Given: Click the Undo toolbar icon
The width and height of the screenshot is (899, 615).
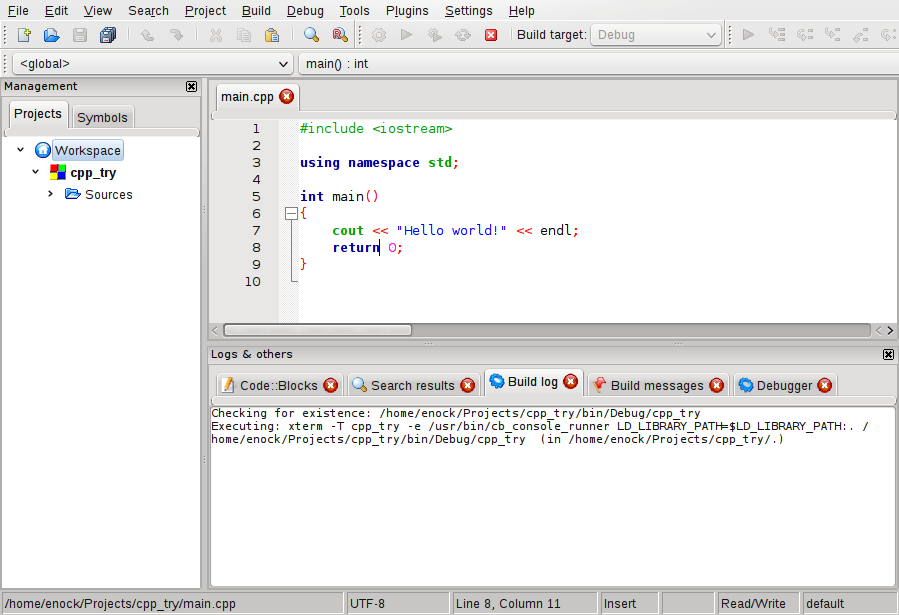Looking at the screenshot, I should [146, 34].
